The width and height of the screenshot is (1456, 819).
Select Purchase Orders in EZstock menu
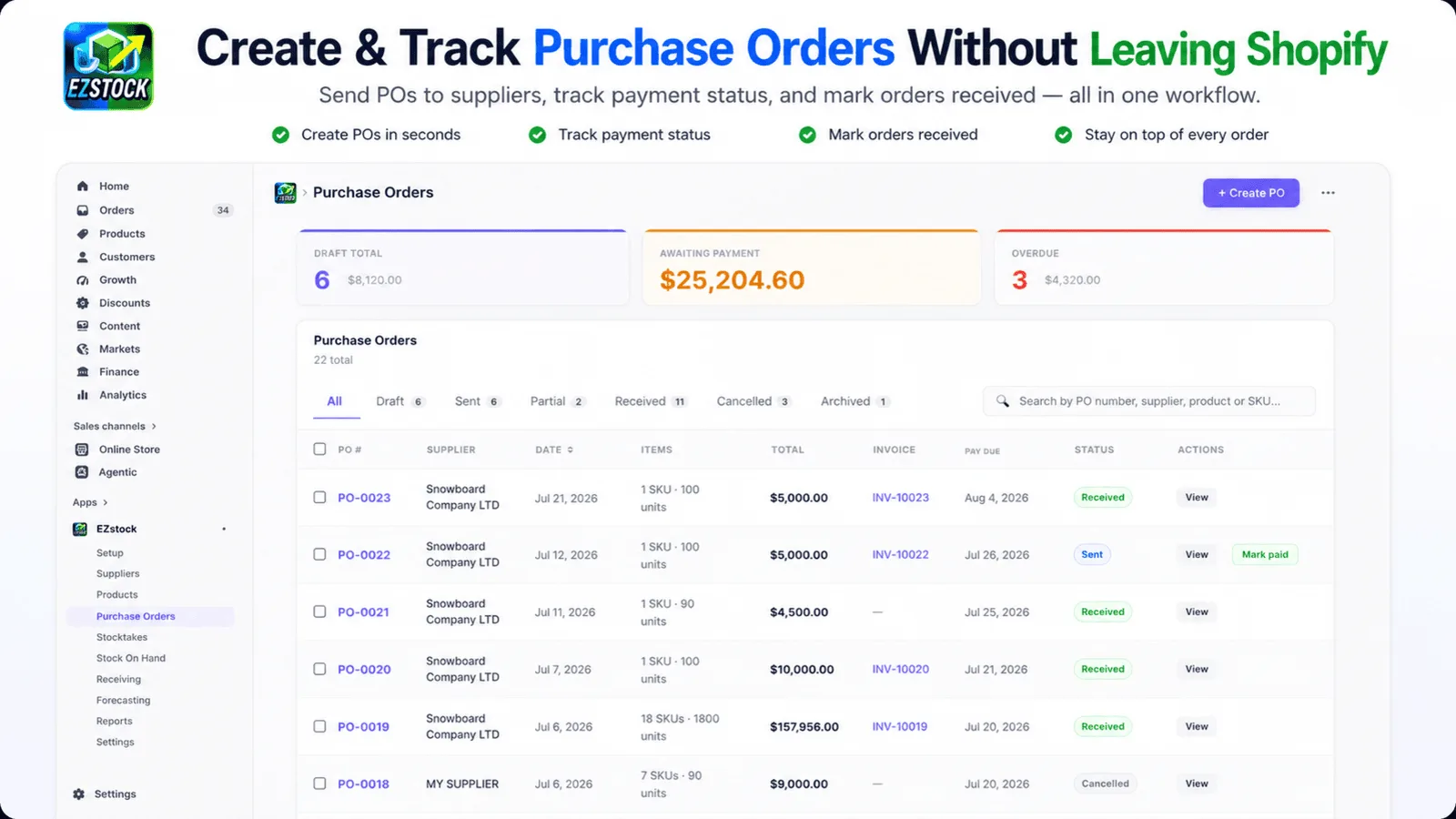point(150,616)
